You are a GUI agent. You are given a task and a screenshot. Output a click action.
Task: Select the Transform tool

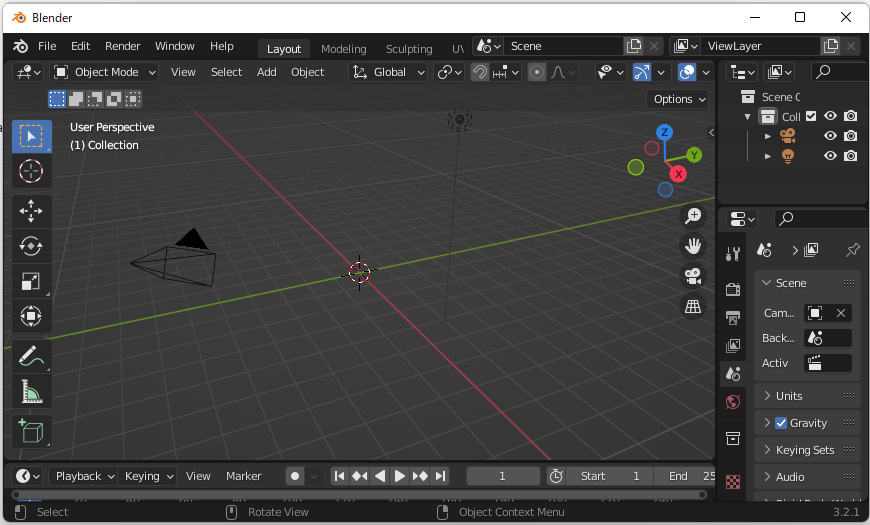[x=32, y=316]
